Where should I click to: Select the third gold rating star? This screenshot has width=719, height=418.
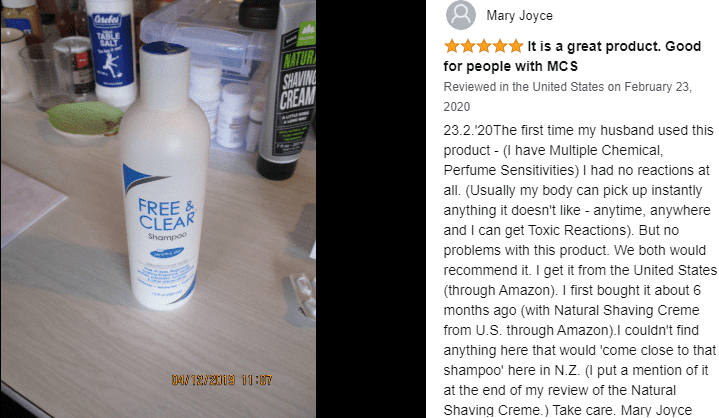[x=484, y=46]
